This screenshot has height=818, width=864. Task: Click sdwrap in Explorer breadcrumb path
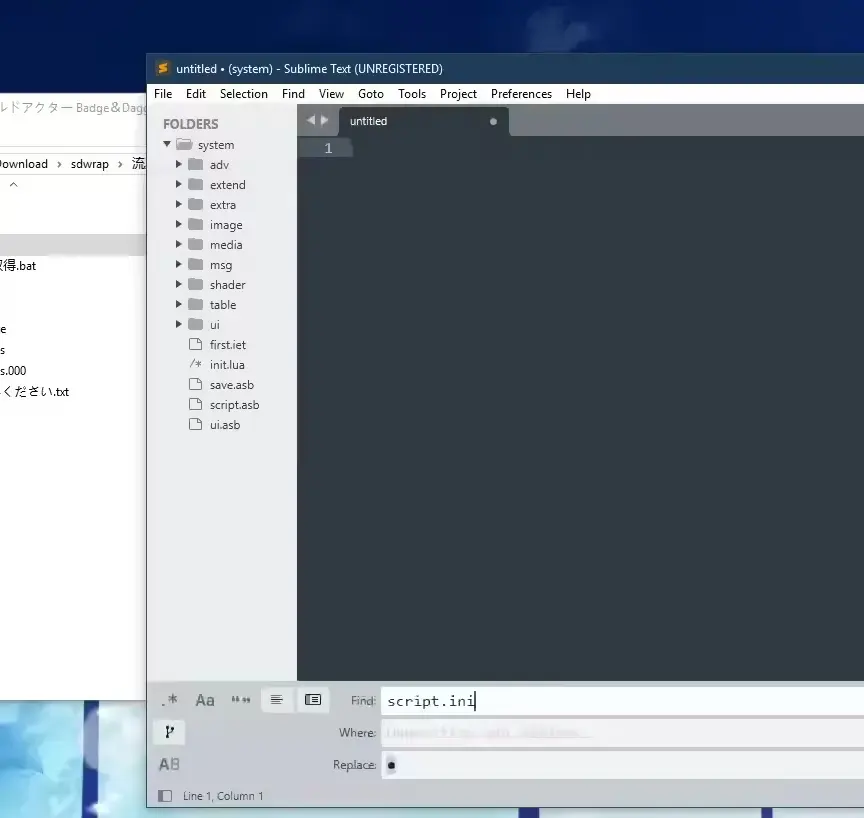pyautogui.click(x=90, y=164)
